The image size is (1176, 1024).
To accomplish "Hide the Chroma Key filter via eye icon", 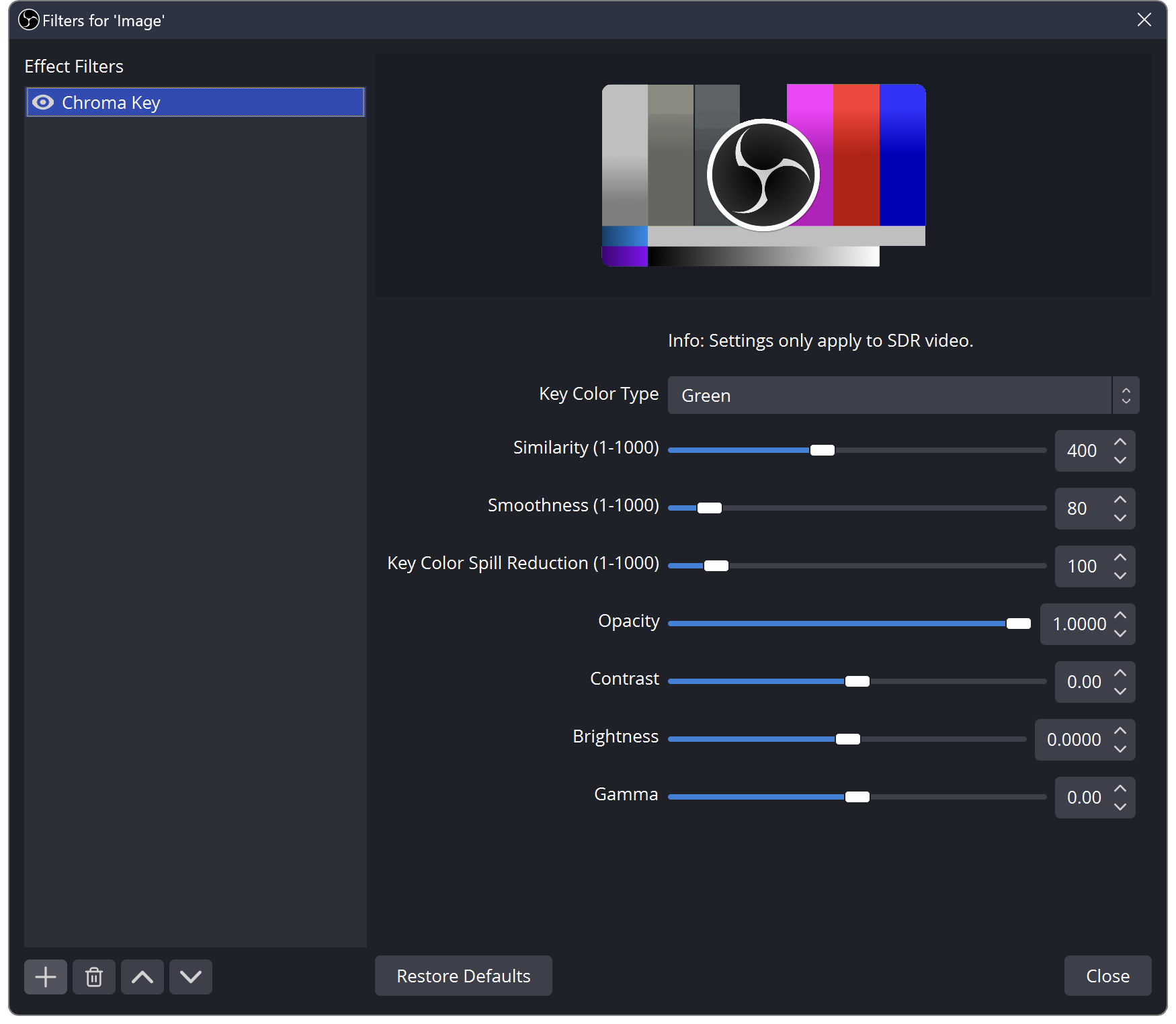I will point(43,102).
